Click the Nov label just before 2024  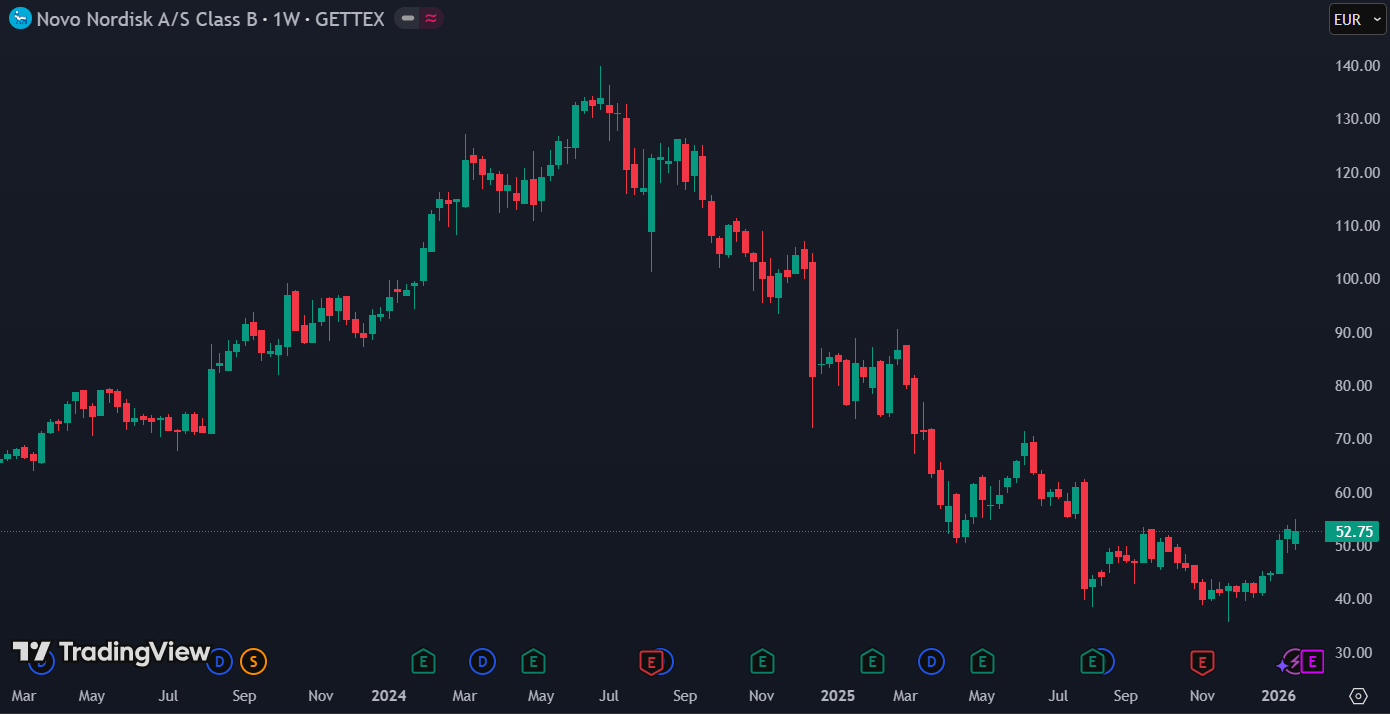tap(321, 696)
